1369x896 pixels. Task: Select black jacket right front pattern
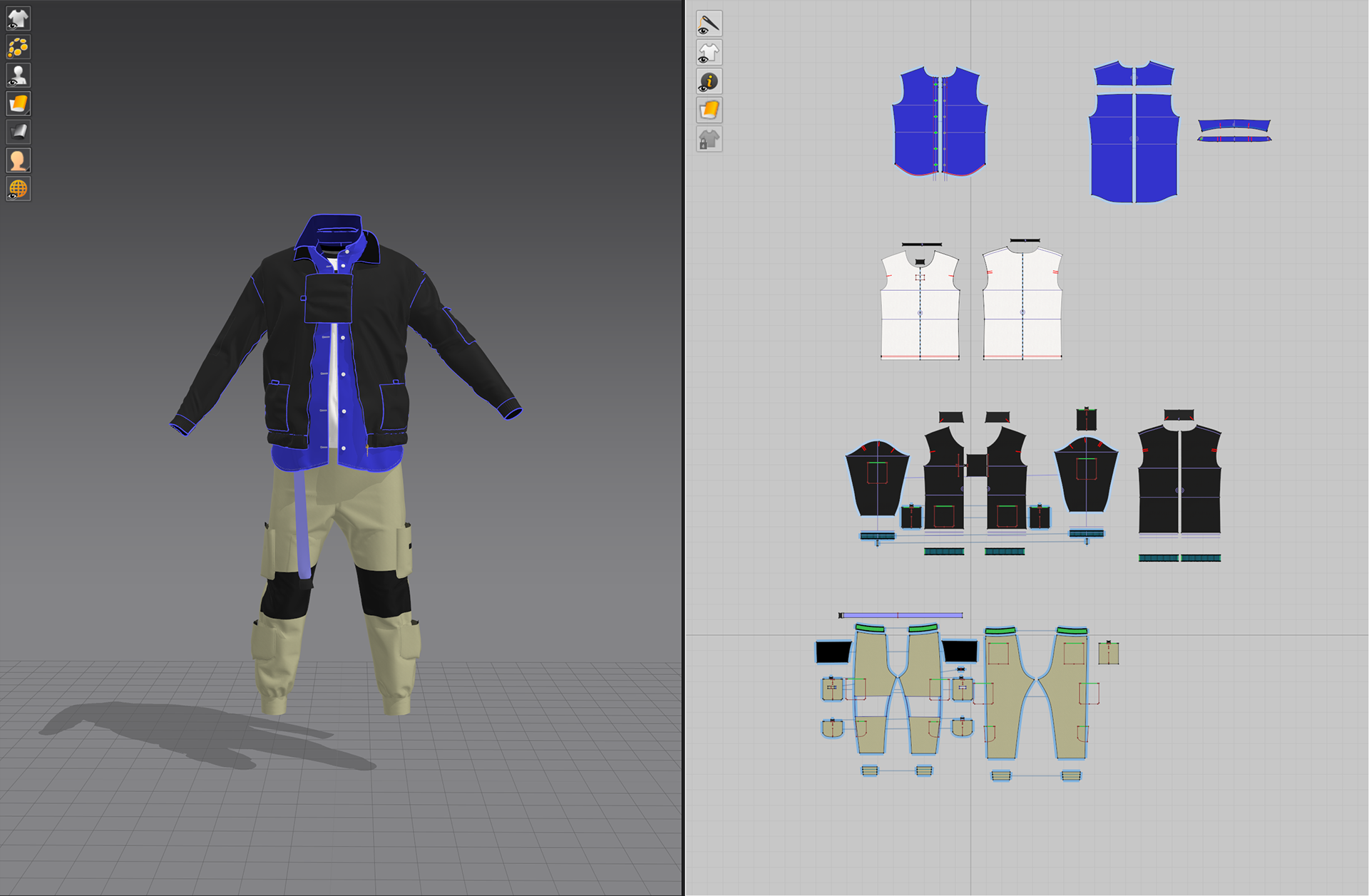point(1006,479)
